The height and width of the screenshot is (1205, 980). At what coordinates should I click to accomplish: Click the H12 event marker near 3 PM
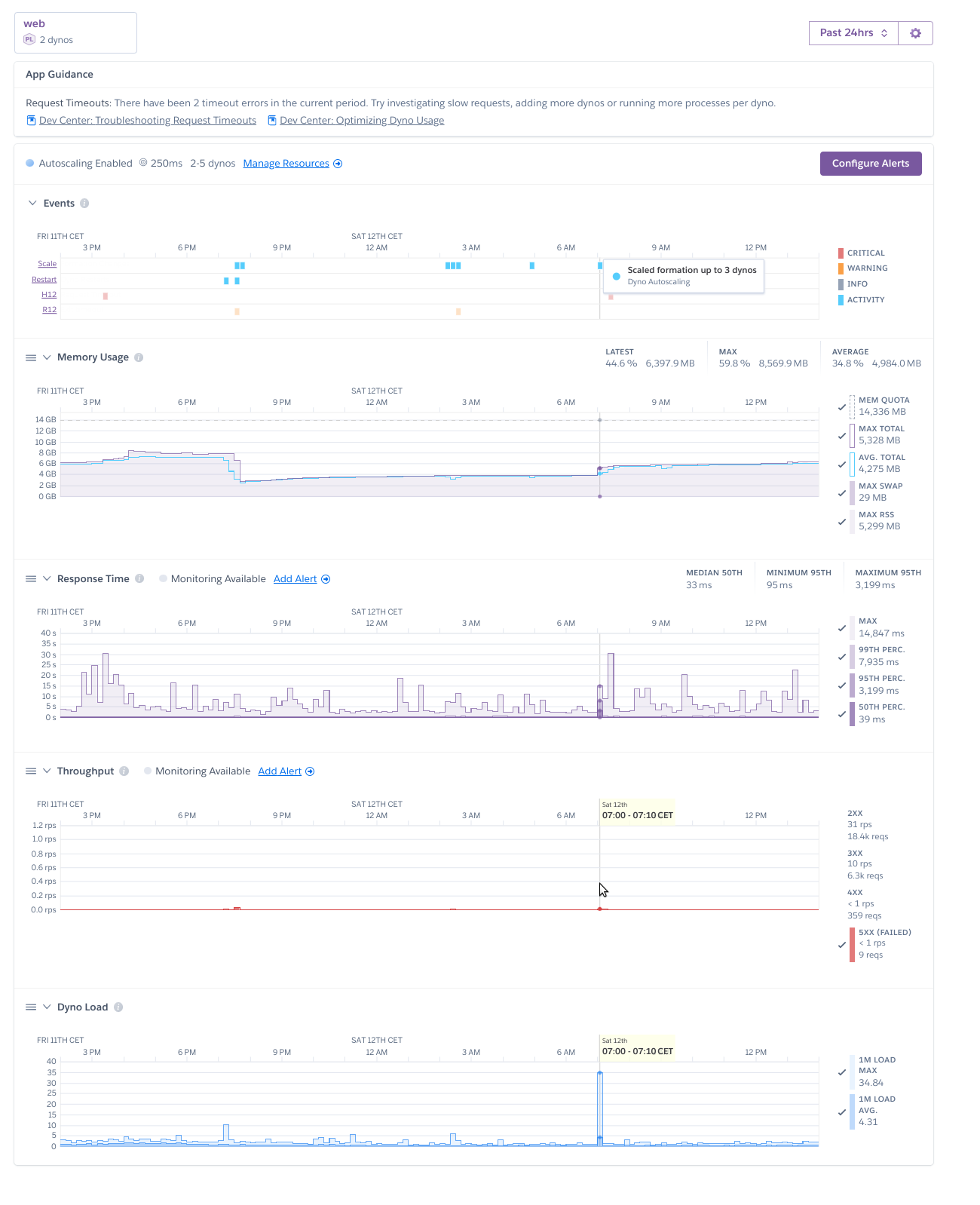(x=106, y=296)
